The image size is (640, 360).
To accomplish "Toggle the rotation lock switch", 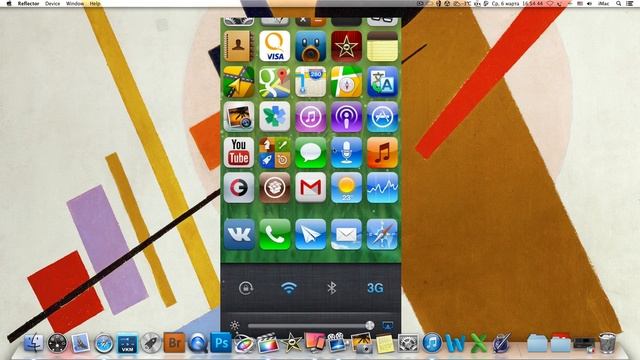I will click(x=246, y=288).
